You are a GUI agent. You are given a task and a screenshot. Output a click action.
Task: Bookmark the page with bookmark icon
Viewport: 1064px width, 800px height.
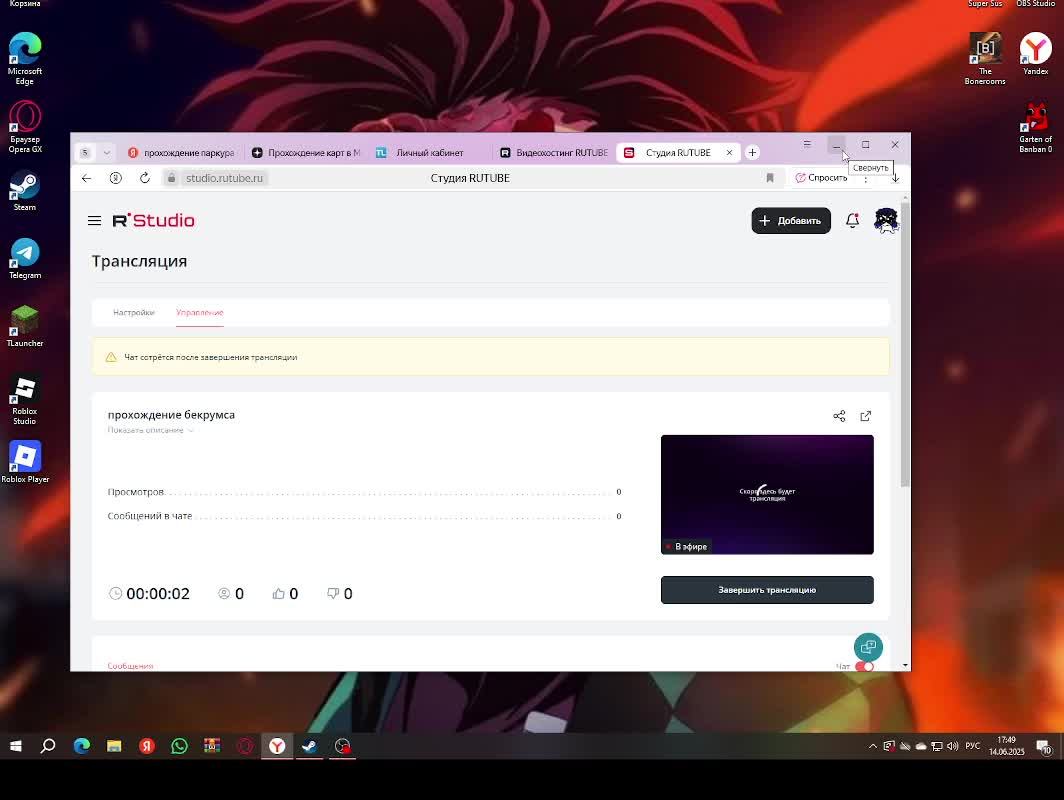(770, 178)
